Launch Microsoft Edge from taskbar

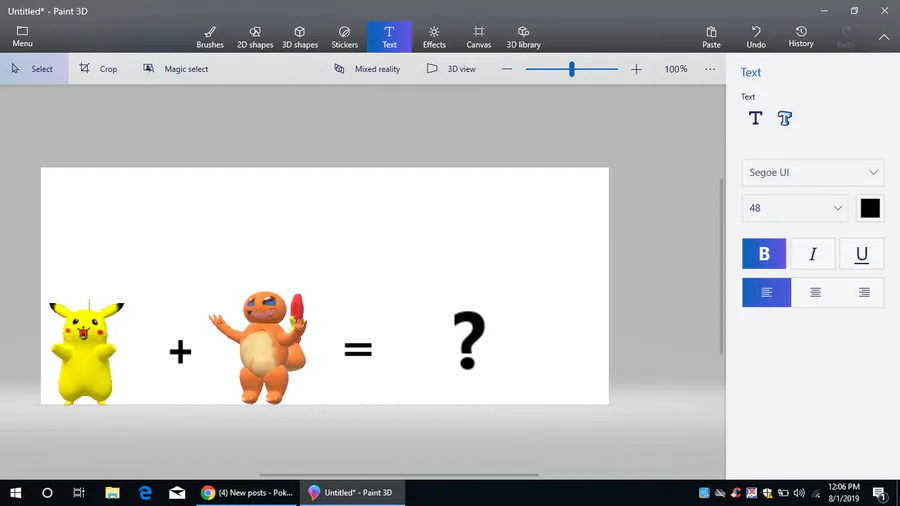[x=145, y=493]
